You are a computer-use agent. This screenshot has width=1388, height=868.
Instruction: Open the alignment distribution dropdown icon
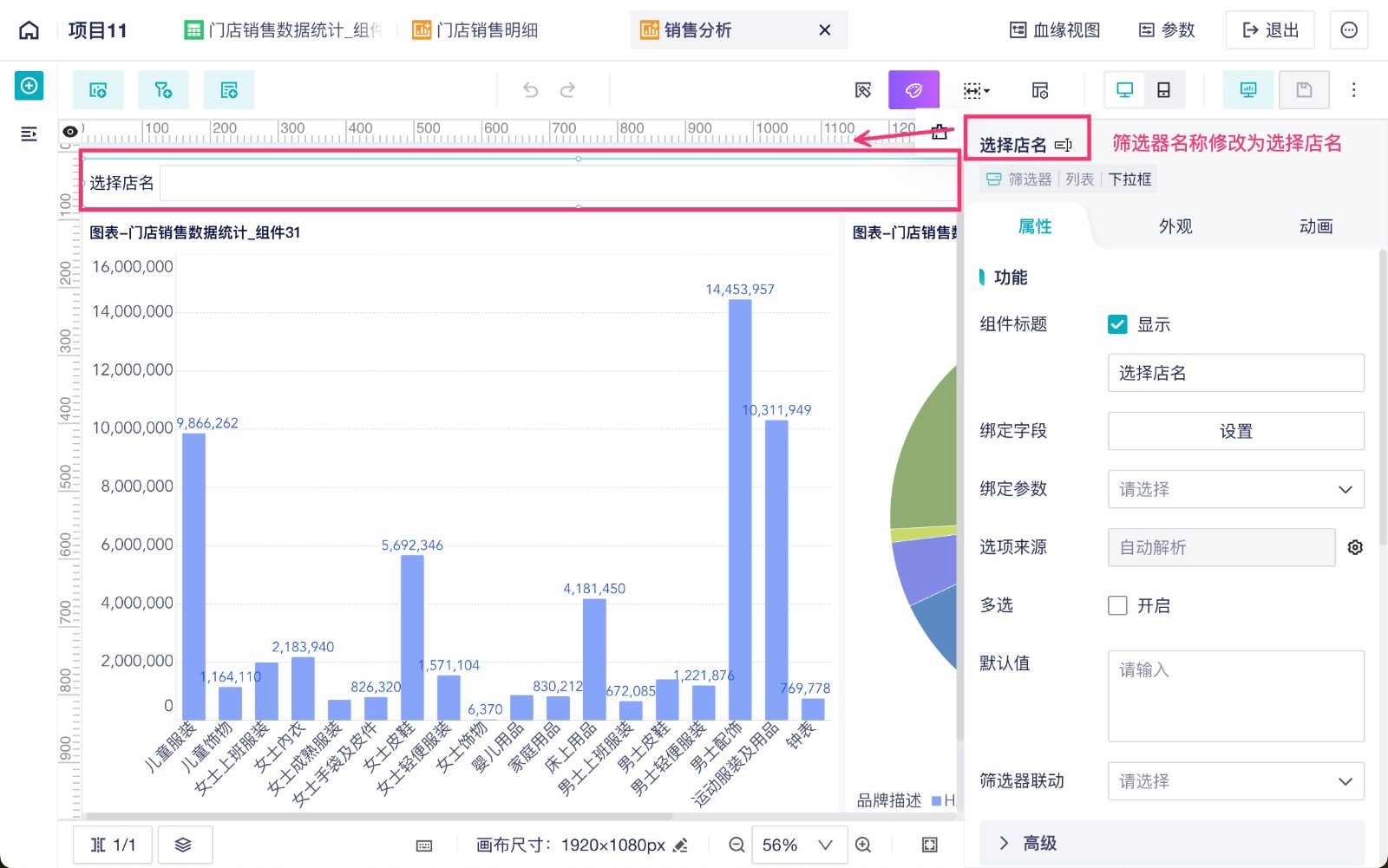(976, 90)
